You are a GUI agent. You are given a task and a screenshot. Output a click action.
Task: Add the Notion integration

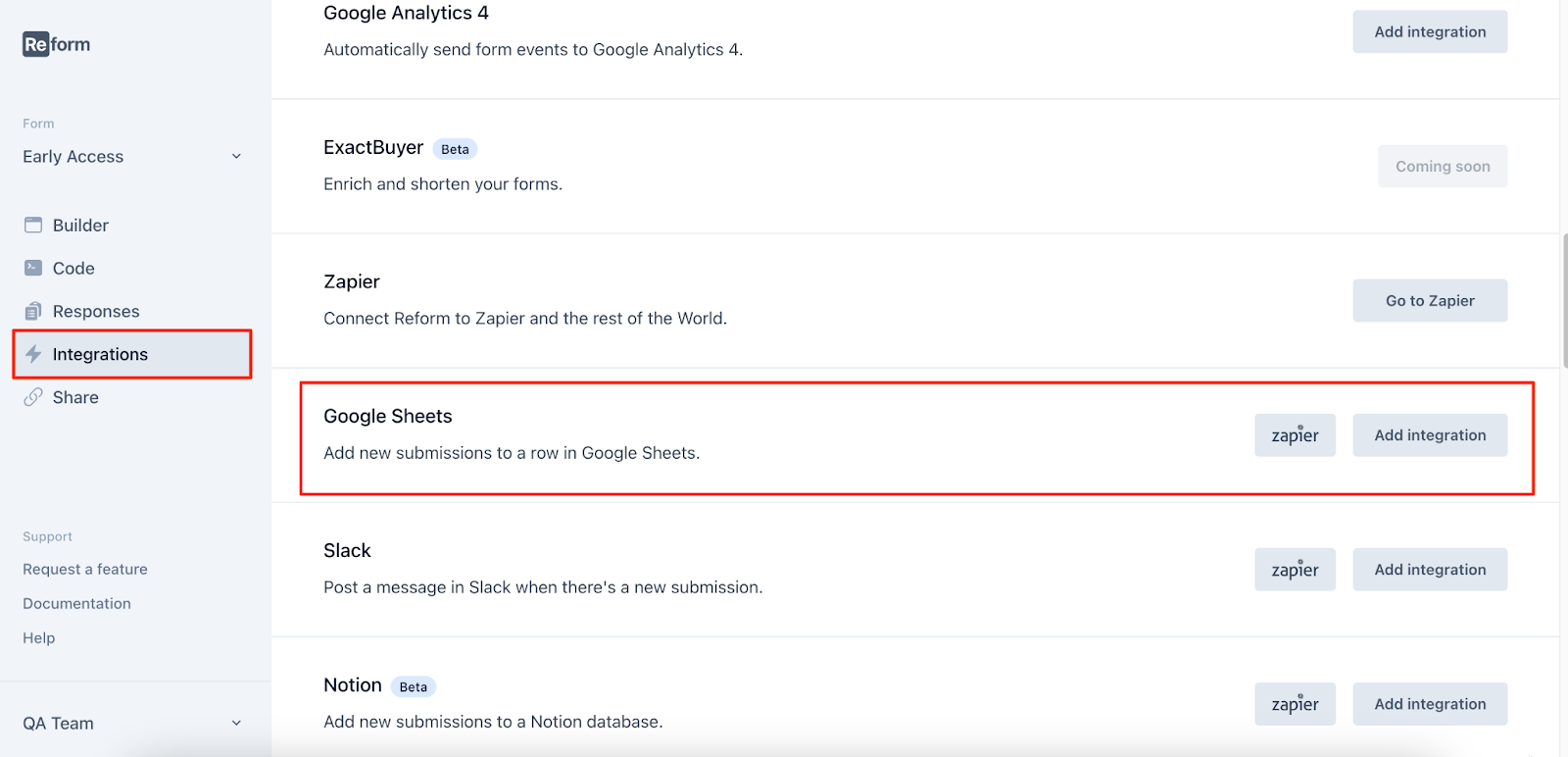[x=1430, y=703]
